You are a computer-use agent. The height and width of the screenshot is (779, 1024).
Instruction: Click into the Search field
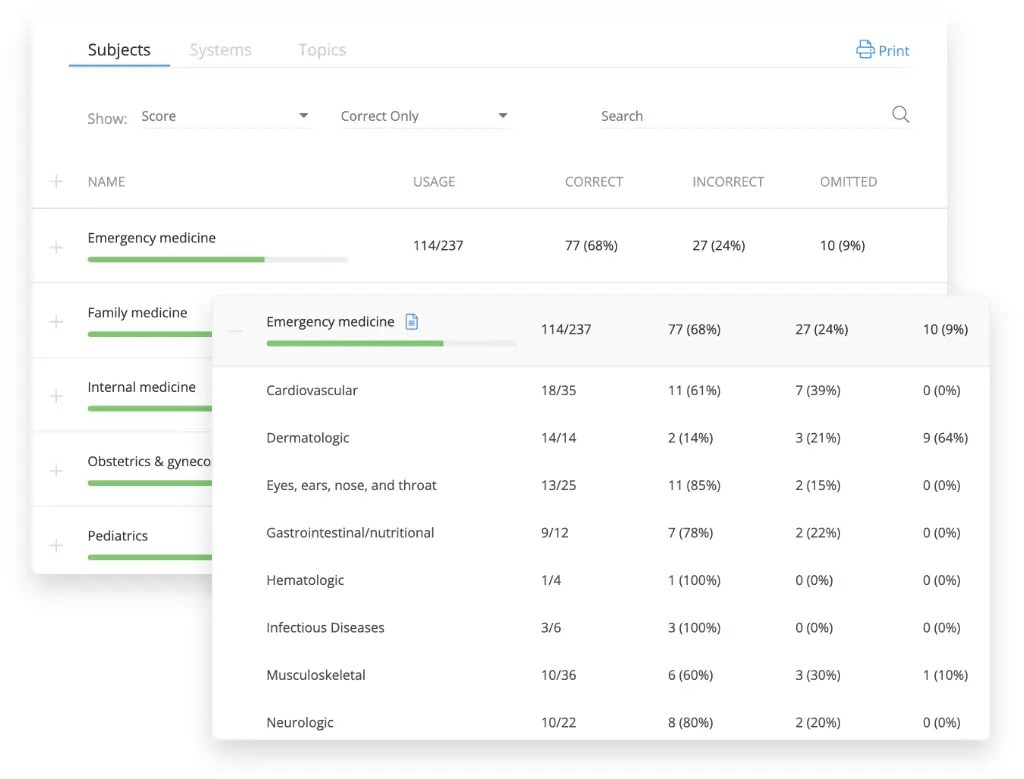coord(740,117)
